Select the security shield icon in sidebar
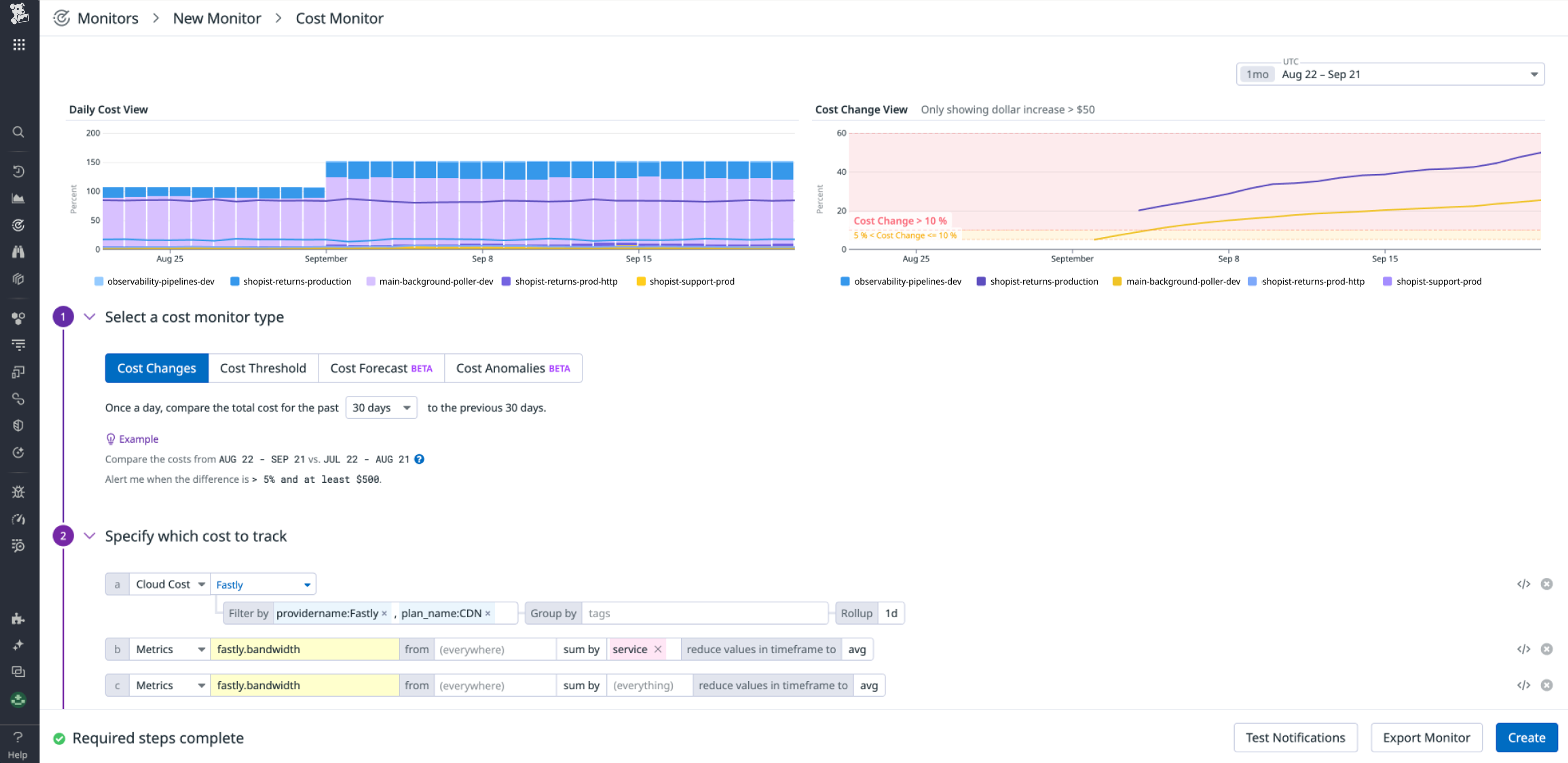Viewport: 1568px width, 763px height. pos(18,425)
